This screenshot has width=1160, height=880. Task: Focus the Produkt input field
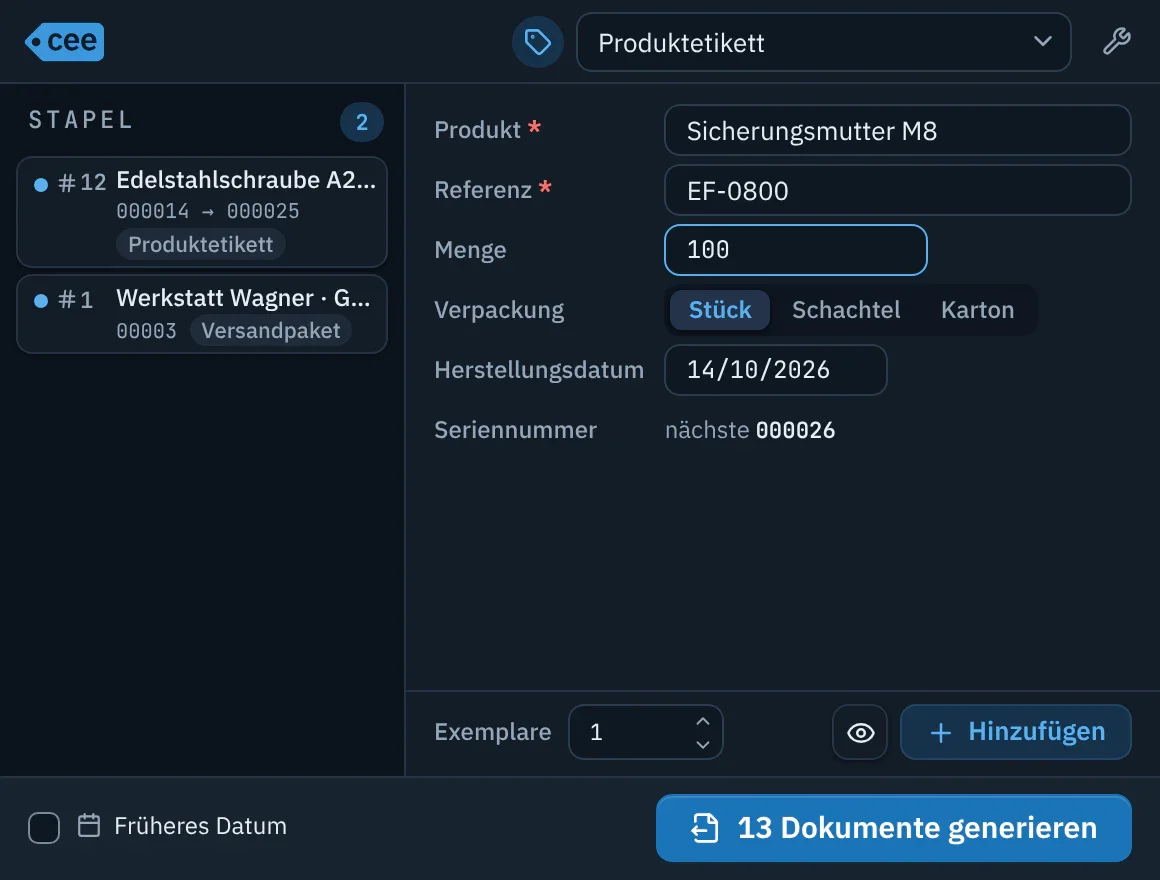[x=897, y=130]
